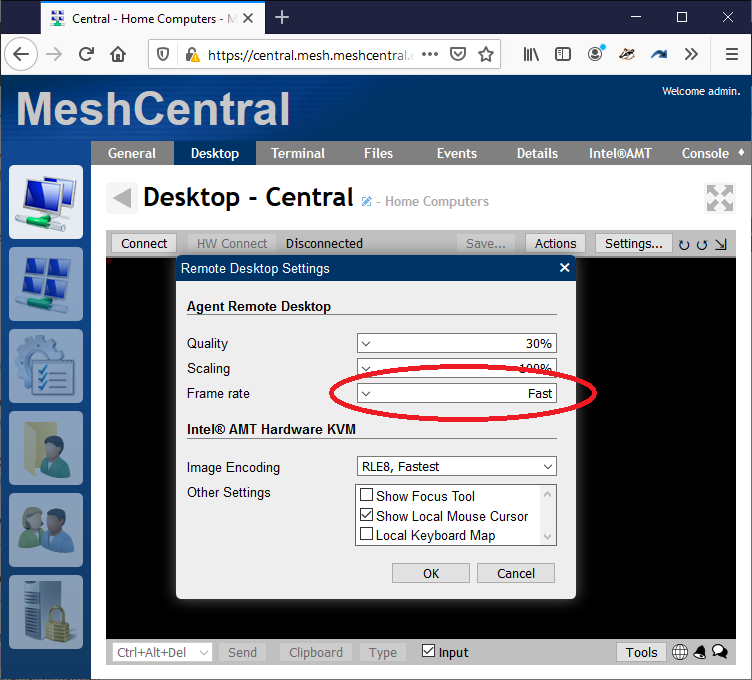Rotate remote view with second rotate icon
This screenshot has height=680, width=752.
[x=702, y=245]
